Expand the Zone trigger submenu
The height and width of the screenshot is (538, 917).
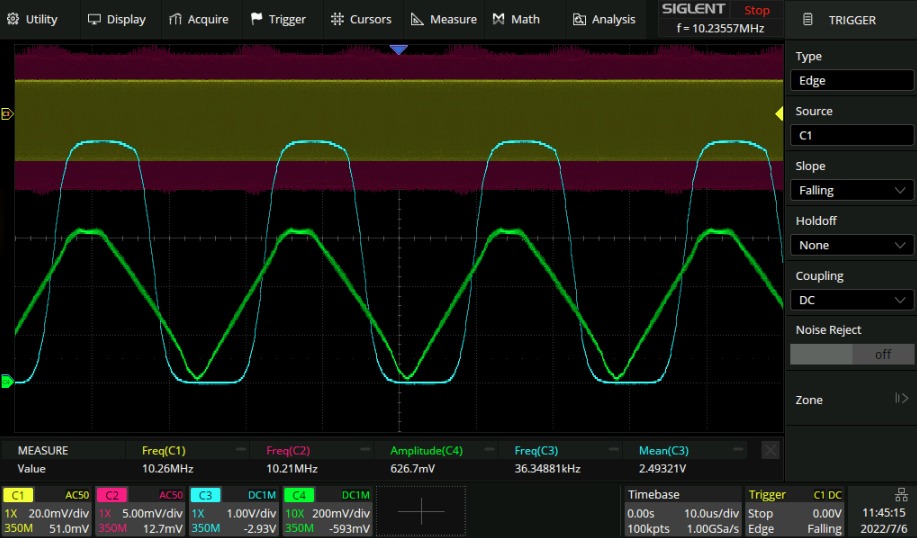(x=852, y=400)
